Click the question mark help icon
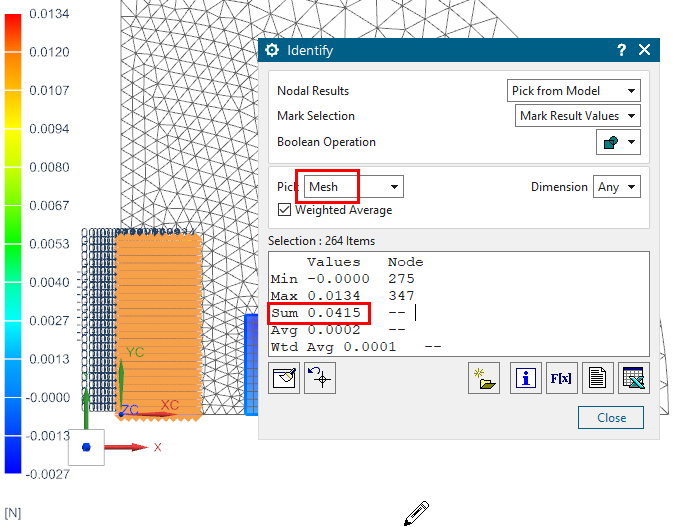 coord(621,50)
